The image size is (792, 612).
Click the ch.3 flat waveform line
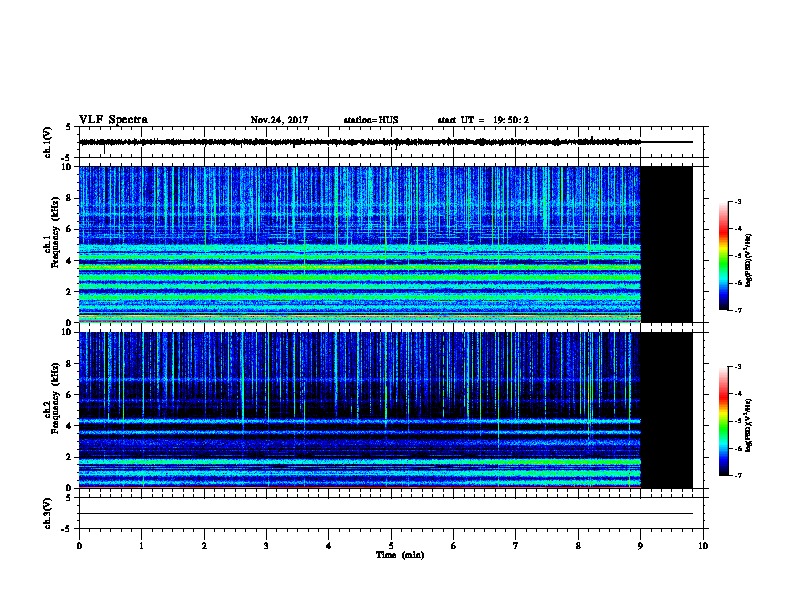[386, 514]
